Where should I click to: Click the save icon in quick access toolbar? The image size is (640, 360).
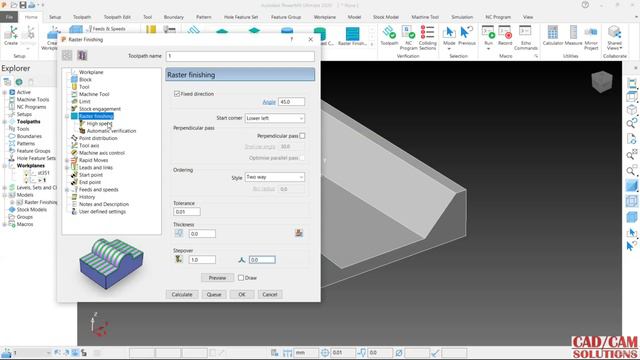point(23,5)
